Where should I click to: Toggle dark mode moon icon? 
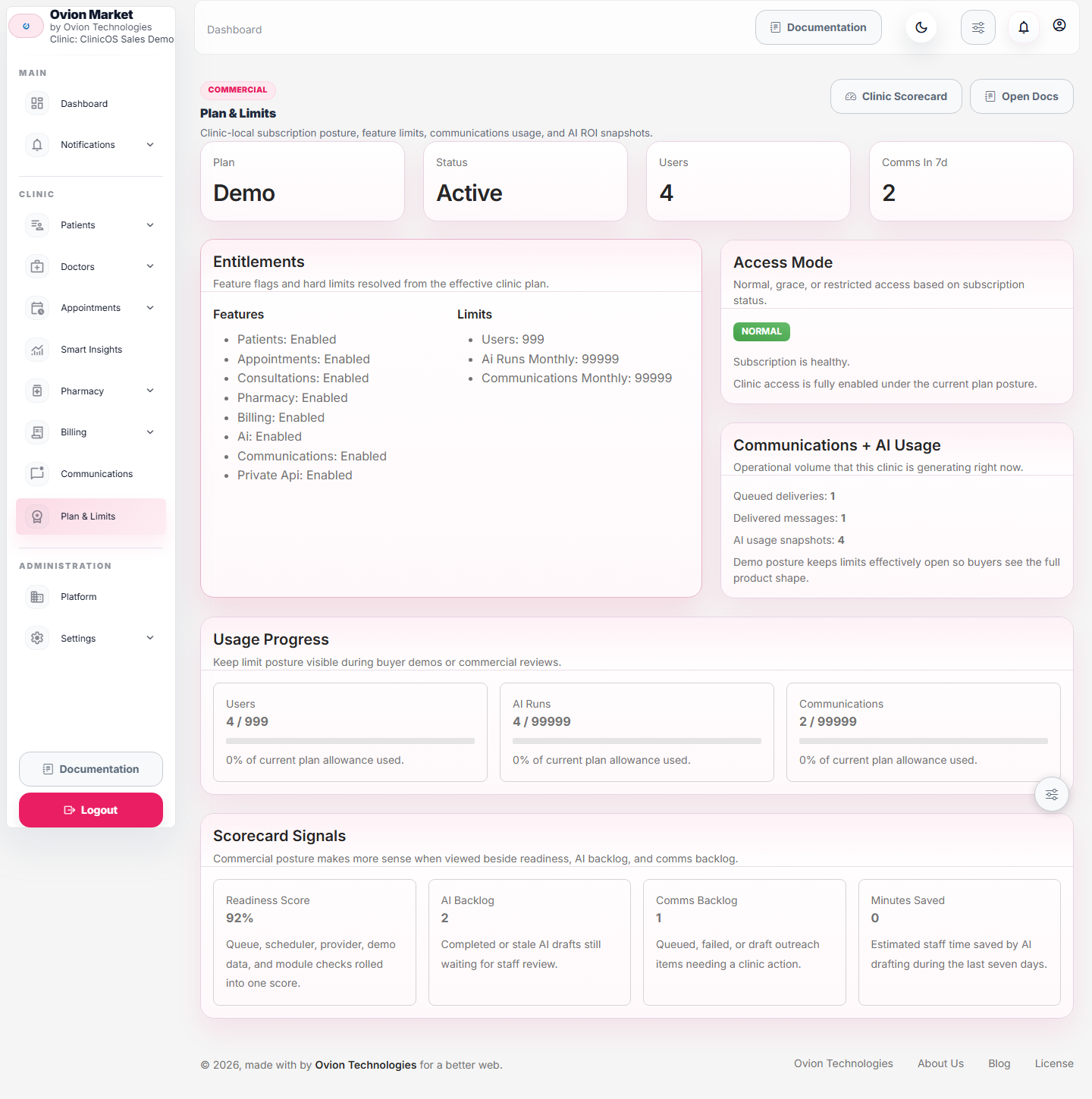(x=921, y=27)
